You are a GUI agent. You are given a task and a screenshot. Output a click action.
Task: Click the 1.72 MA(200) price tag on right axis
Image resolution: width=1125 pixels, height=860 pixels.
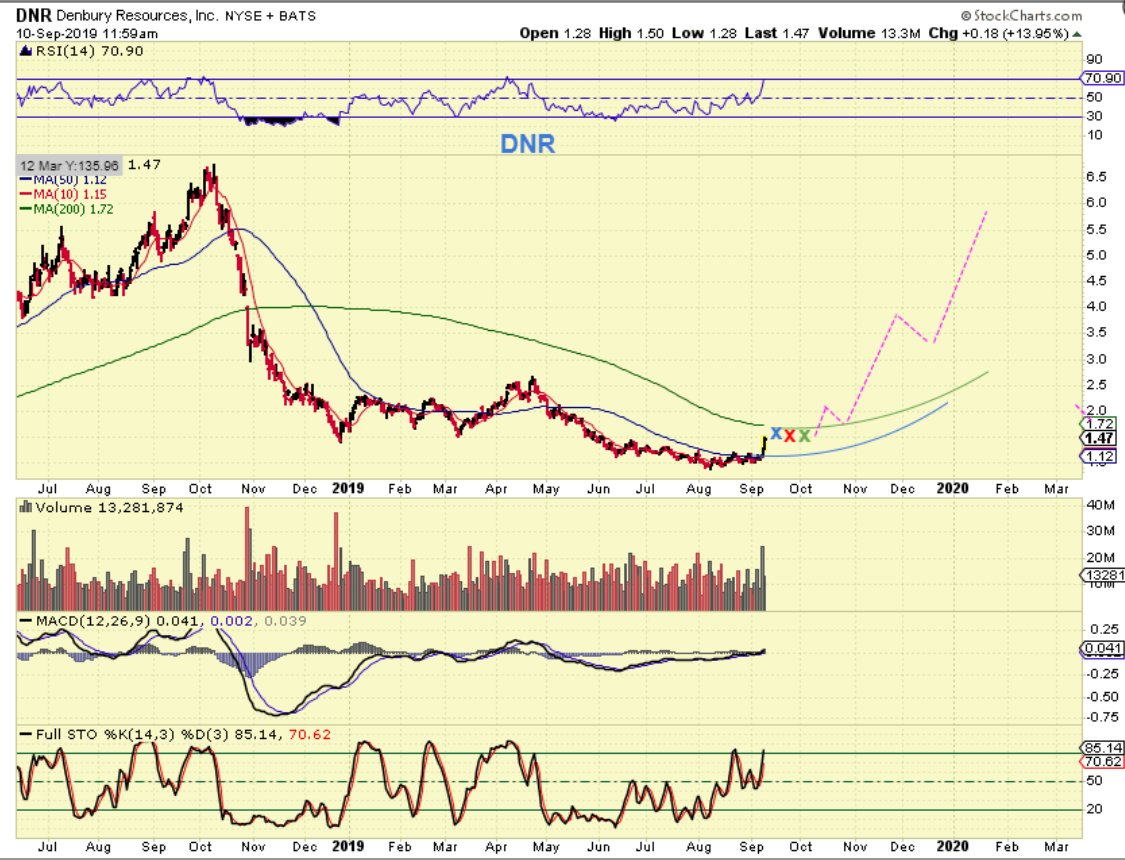pyautogui.click(x=1100, y=424)
